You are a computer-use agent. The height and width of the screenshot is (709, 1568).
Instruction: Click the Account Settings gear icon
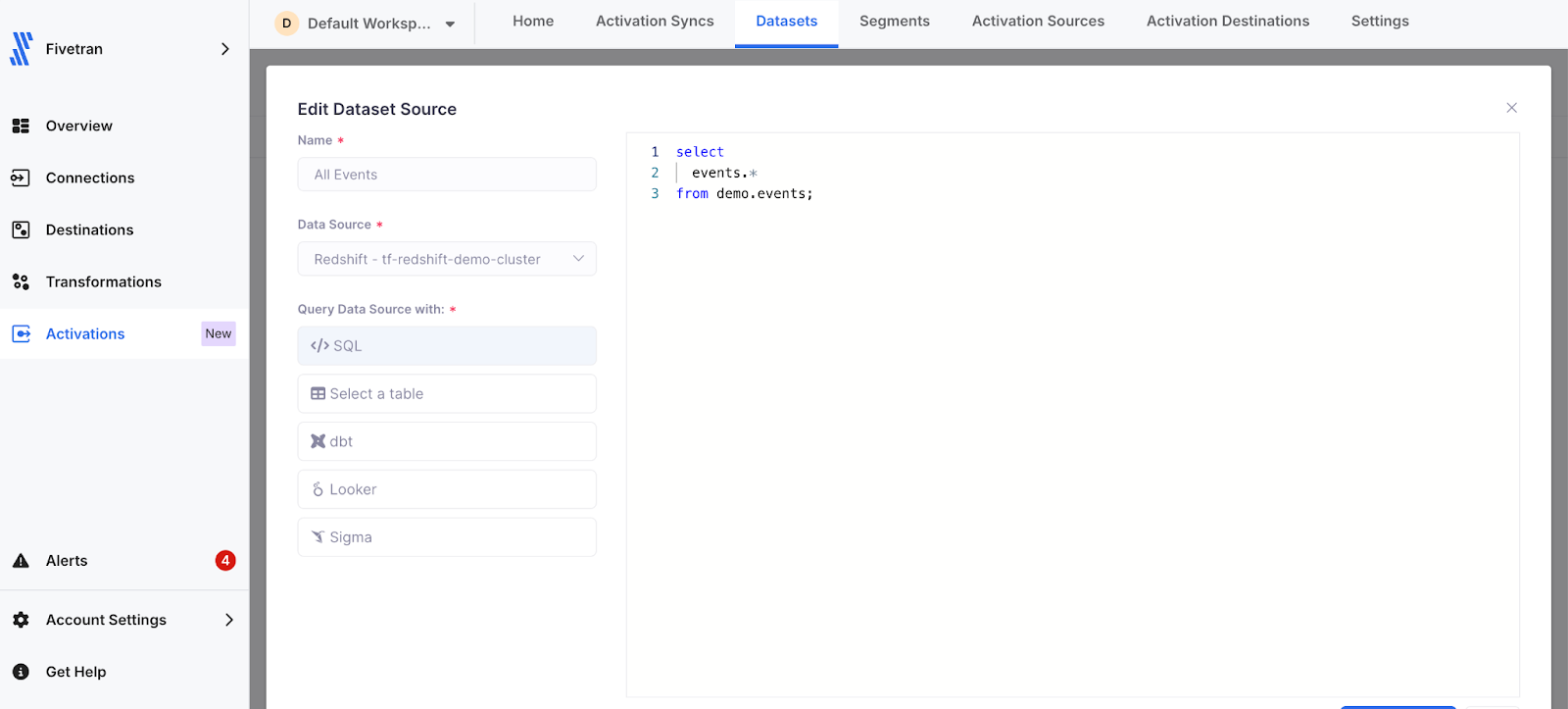(x=21, y=620)
